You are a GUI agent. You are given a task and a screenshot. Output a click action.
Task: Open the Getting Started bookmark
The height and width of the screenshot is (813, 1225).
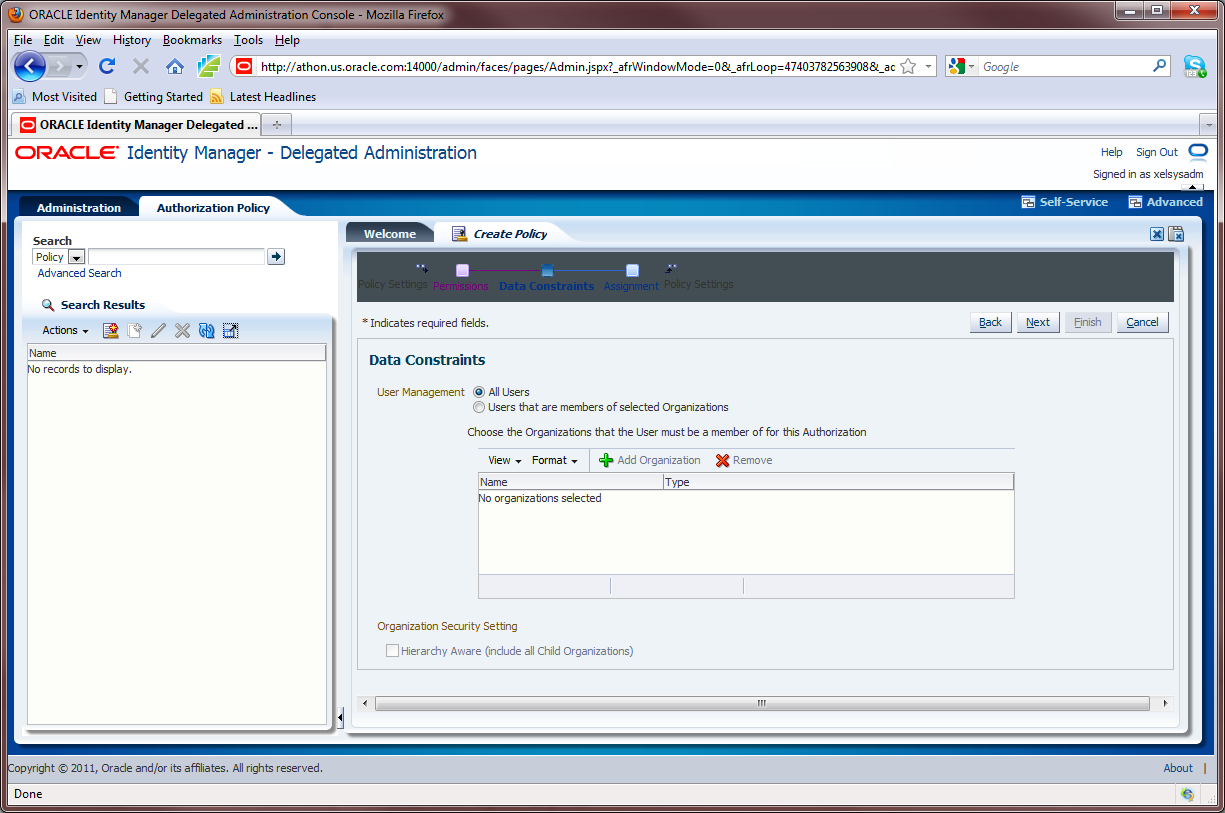pos(154,97)
